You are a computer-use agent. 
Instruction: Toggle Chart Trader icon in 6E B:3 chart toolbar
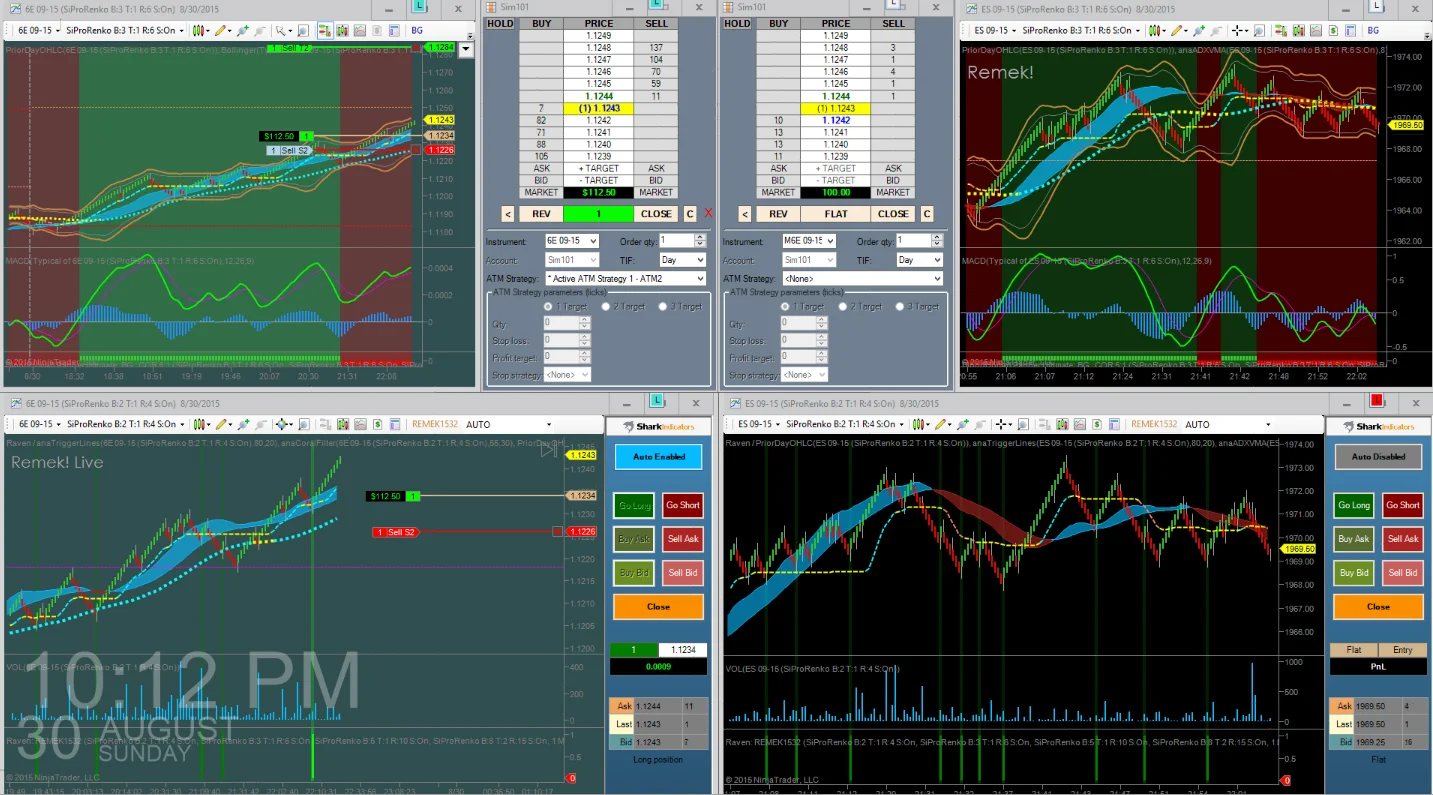(x=324, y=31)
